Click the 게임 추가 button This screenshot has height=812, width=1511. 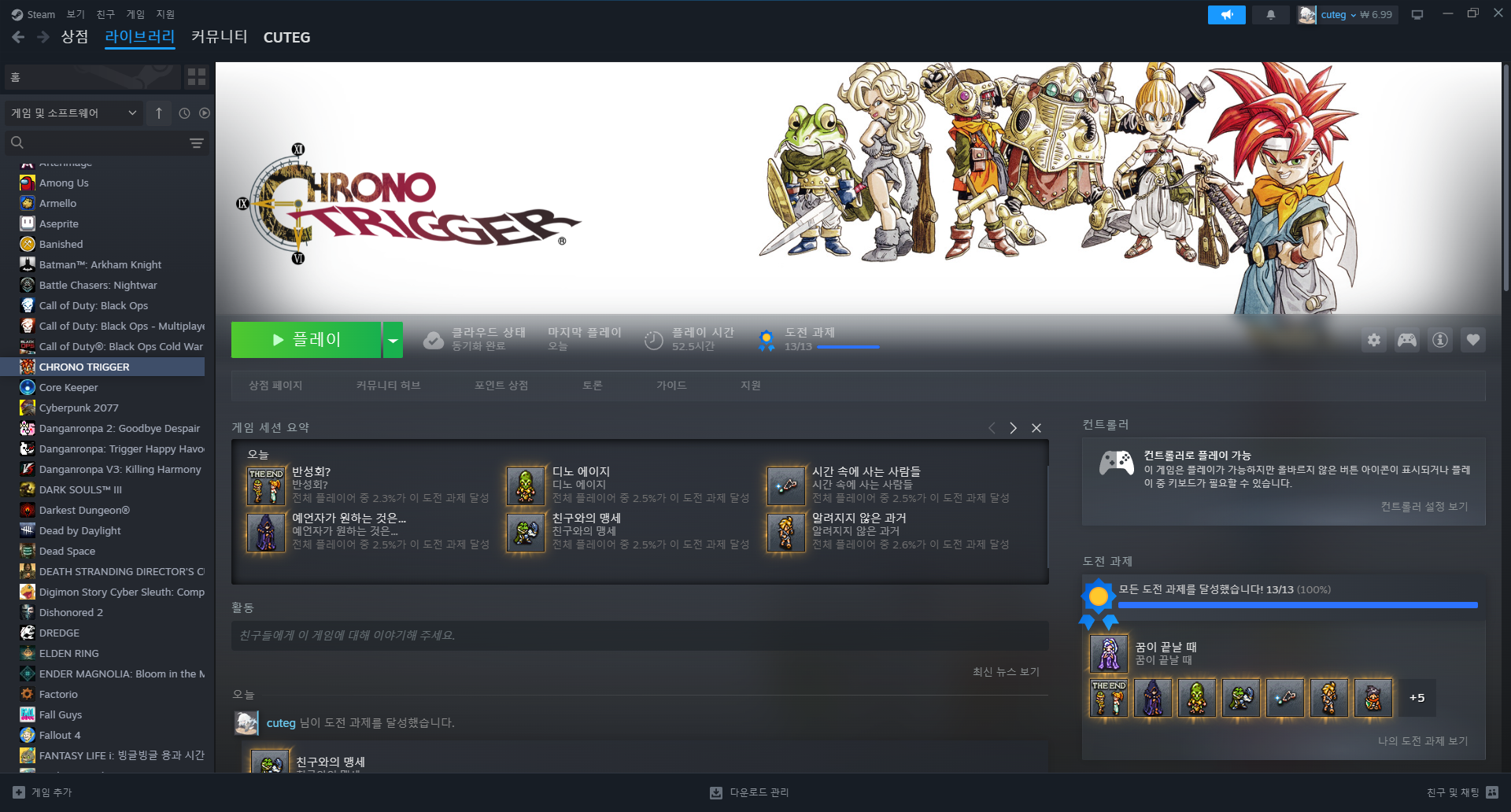pos(42,793)
